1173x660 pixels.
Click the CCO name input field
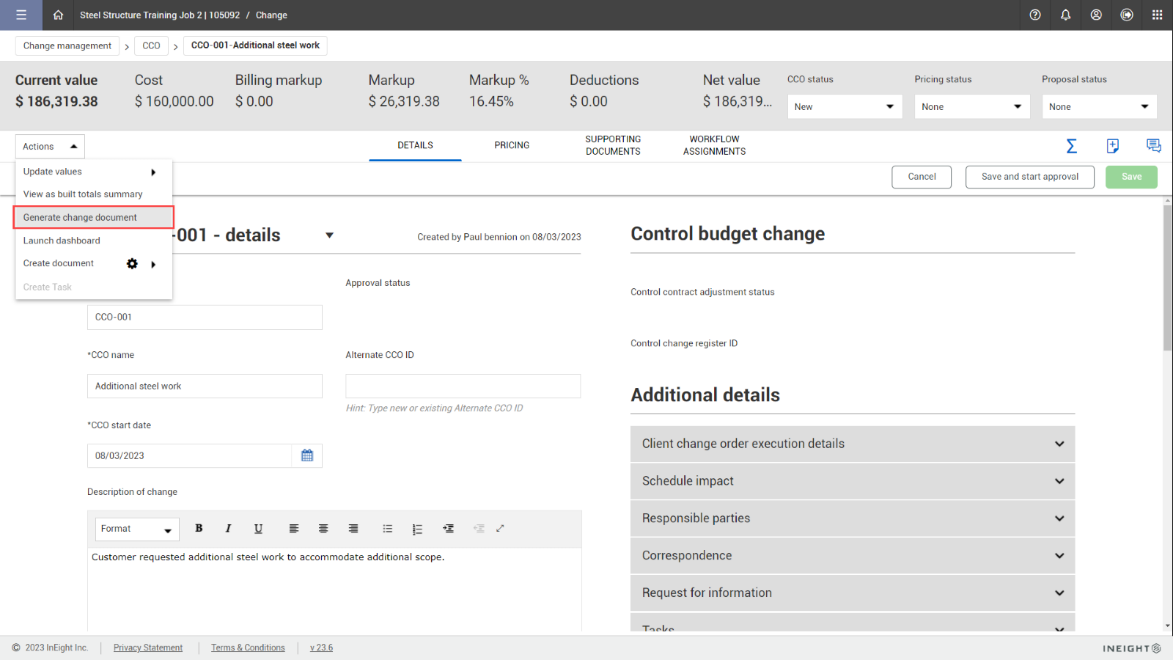(x=204, y=386)
